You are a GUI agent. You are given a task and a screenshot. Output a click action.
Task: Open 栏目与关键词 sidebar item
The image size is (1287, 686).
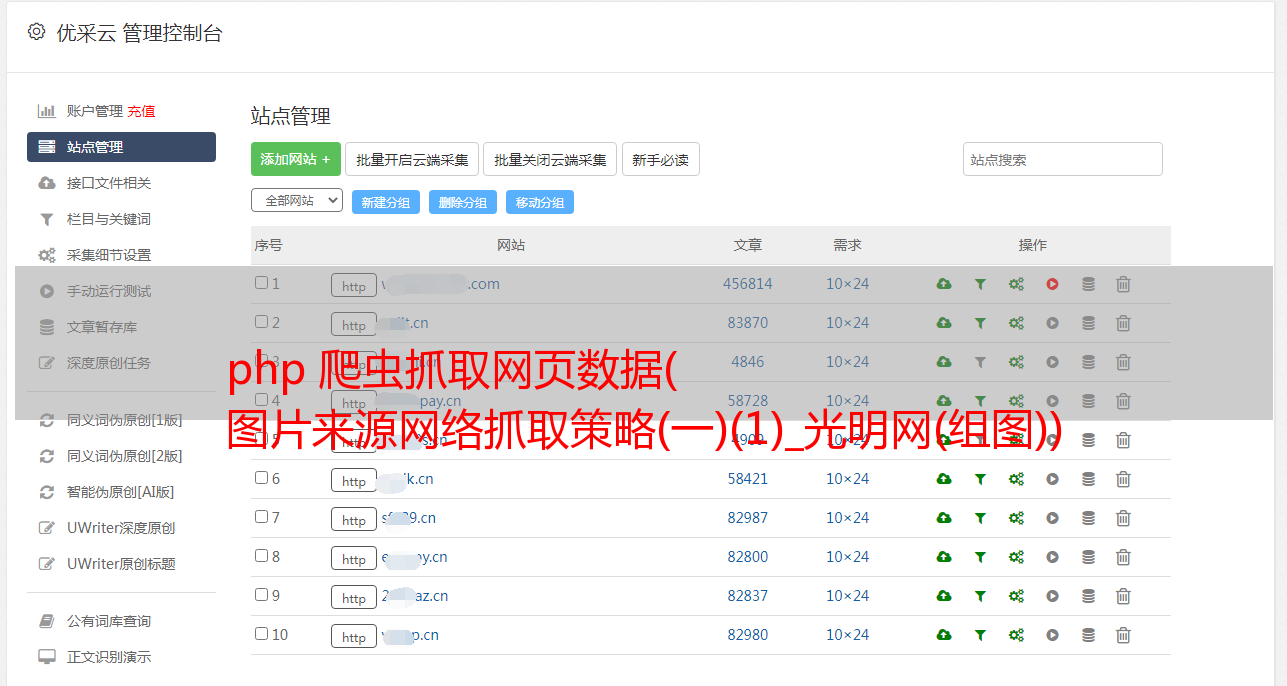109,219
